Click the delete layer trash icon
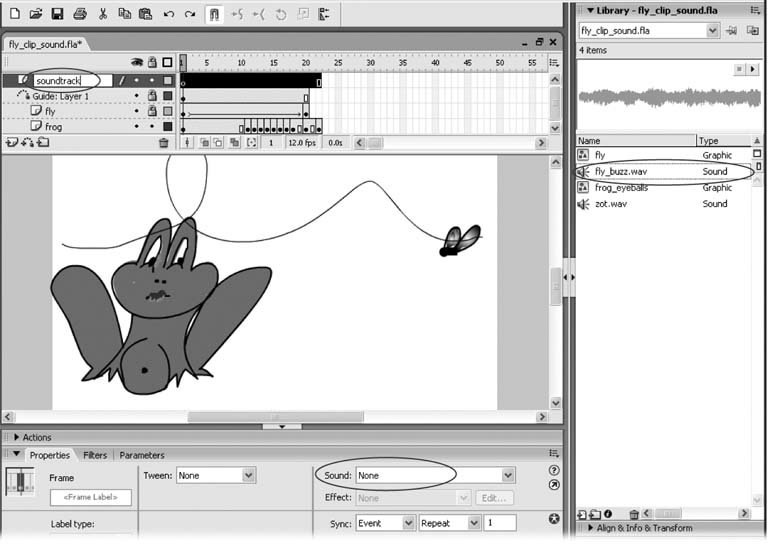The width and height of the screenshot is (768, 545). [164, 143]
